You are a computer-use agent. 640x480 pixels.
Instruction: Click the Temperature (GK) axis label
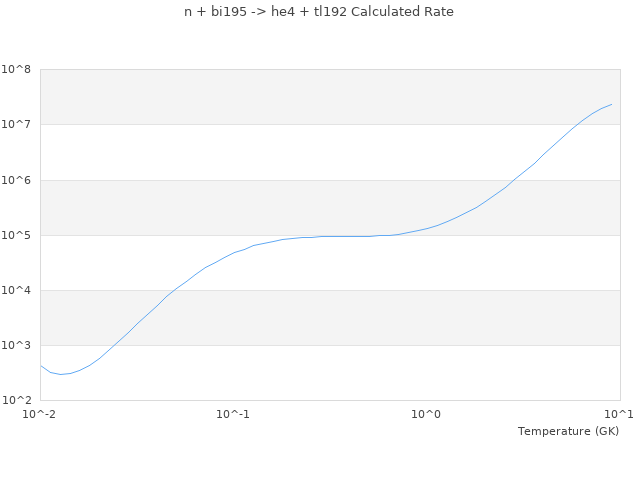568,431
